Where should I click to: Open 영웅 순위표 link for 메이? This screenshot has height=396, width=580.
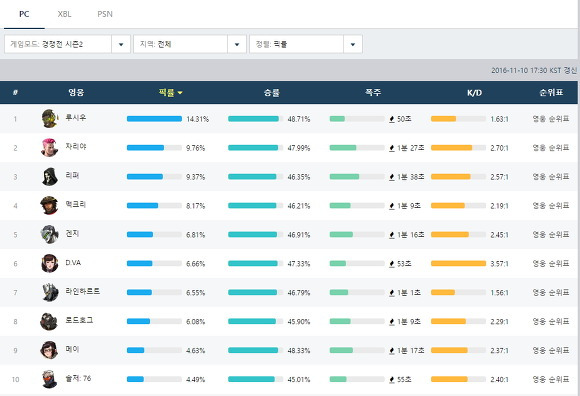(551, 350)
